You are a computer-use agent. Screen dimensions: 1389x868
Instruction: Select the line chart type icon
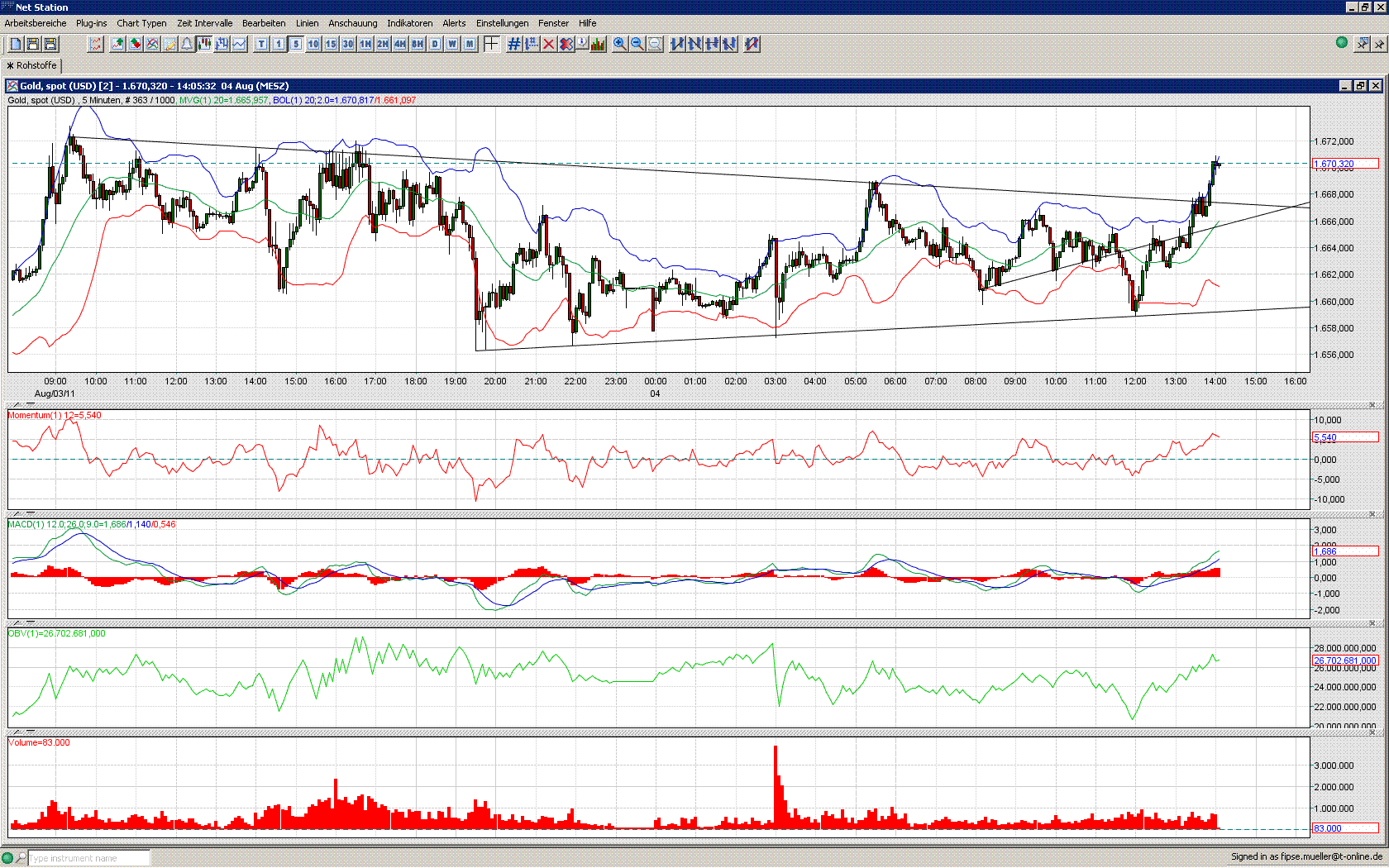click(239, 44)
